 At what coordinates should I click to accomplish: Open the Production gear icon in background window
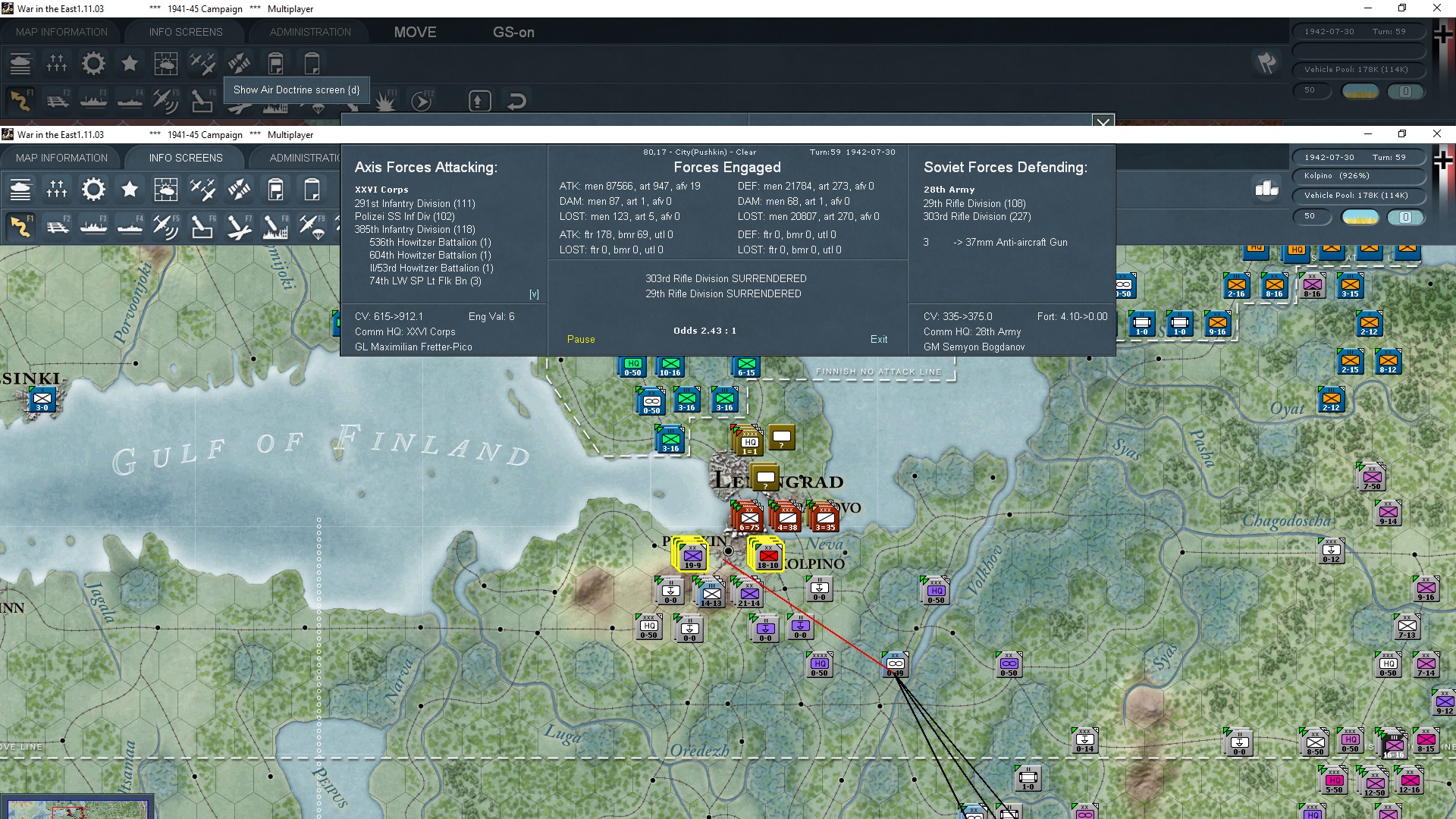(x=93, y=64)
